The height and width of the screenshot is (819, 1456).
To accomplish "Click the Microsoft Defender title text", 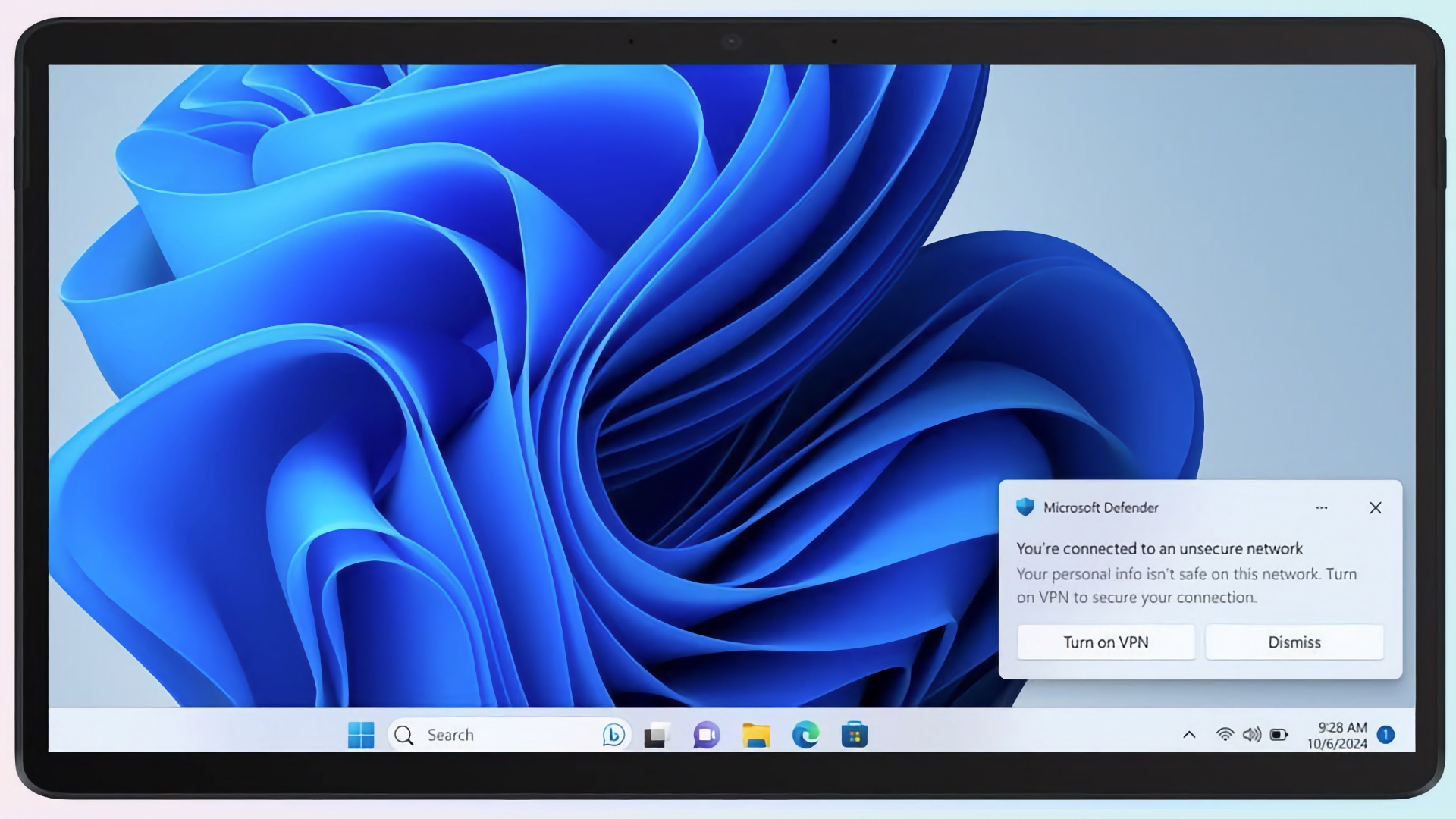I will coord(1101,507).
